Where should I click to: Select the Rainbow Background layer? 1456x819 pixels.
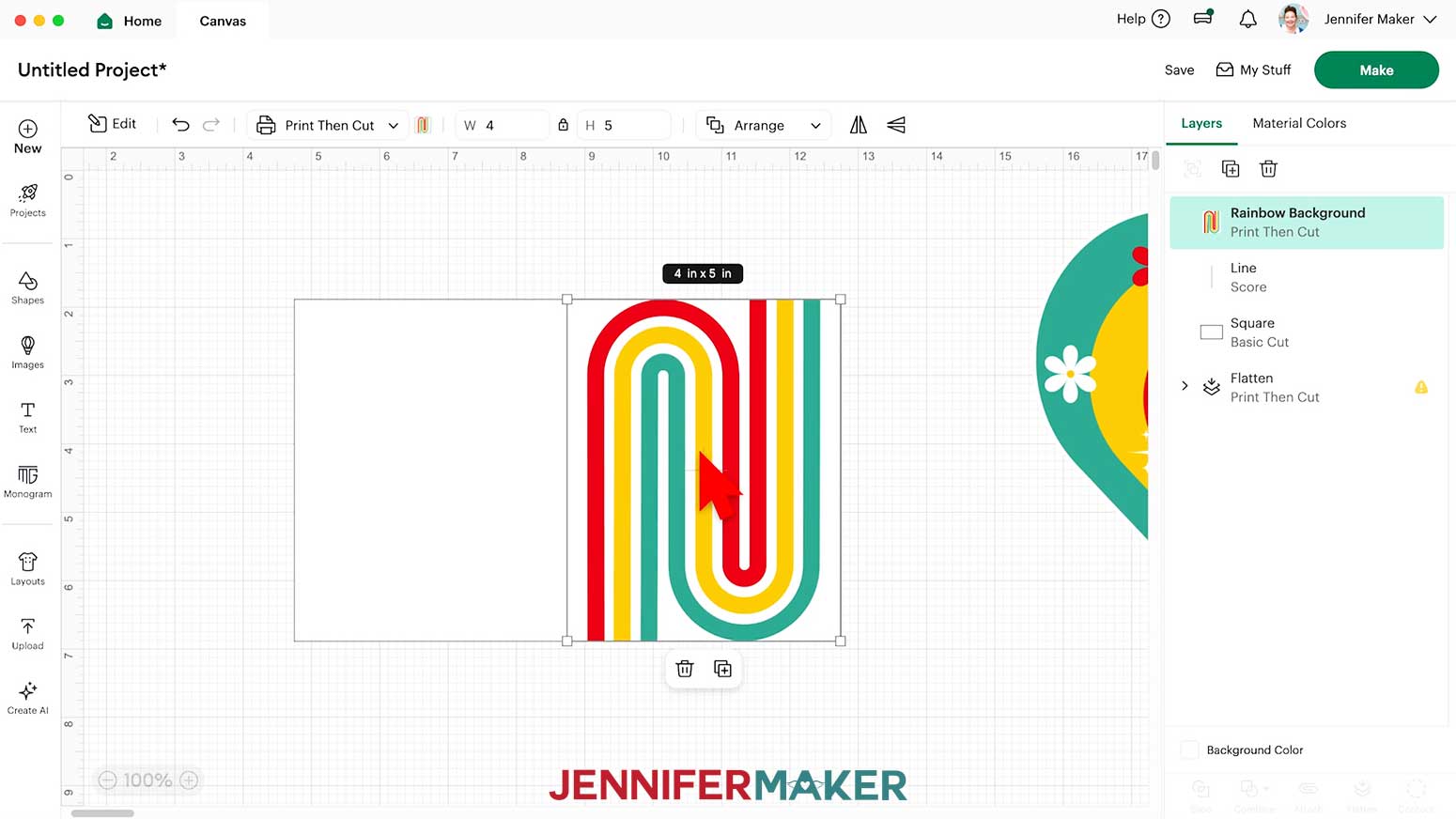1307,223
